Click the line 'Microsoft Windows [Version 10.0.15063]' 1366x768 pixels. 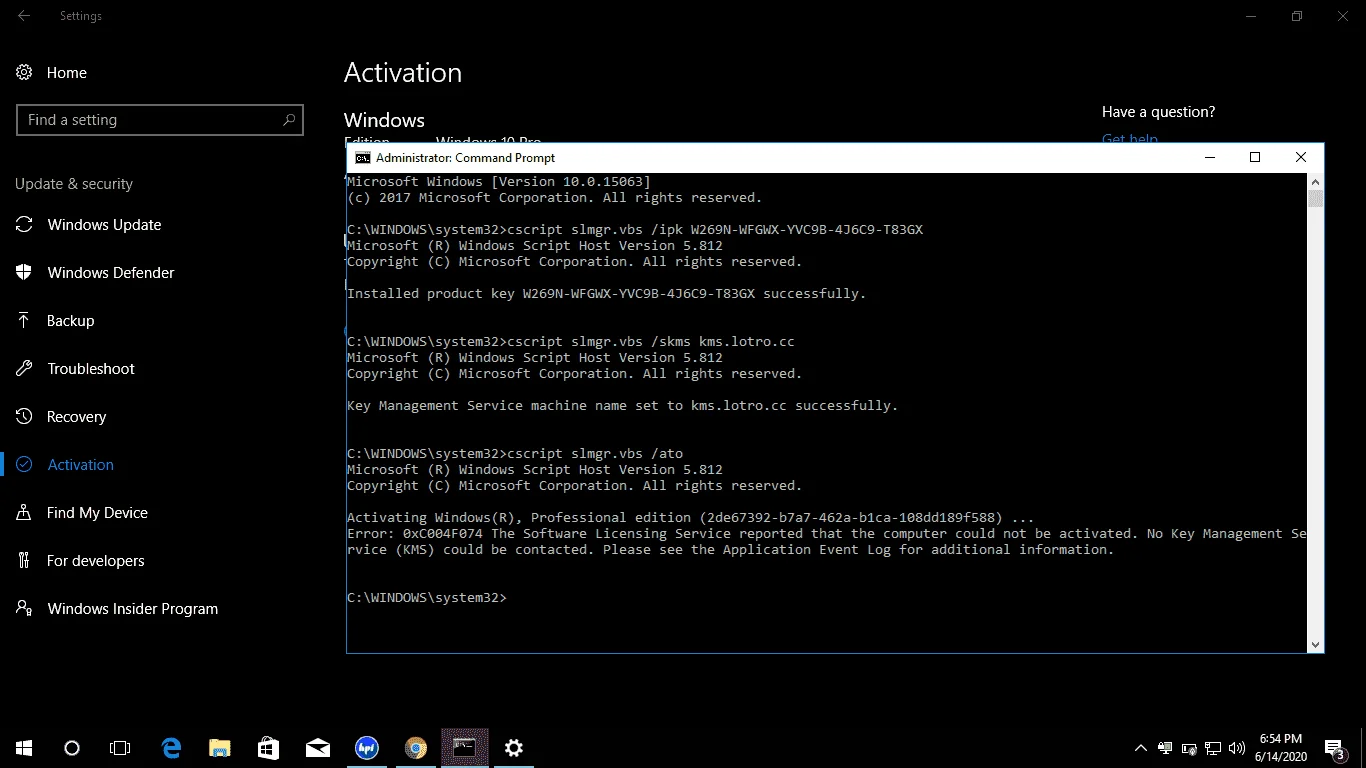[x=498, y=182]
